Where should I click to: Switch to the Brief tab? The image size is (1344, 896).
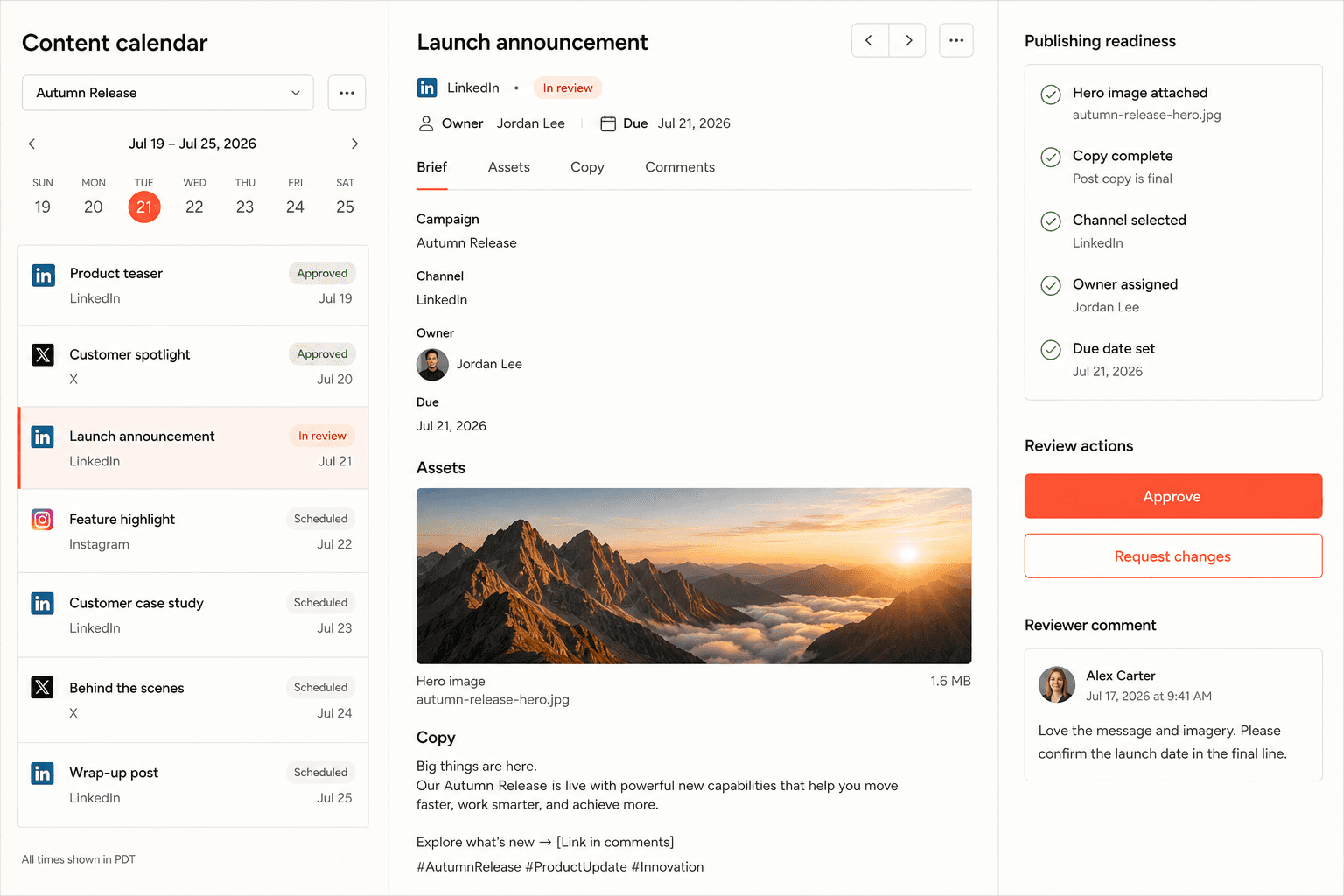point(431,167)
